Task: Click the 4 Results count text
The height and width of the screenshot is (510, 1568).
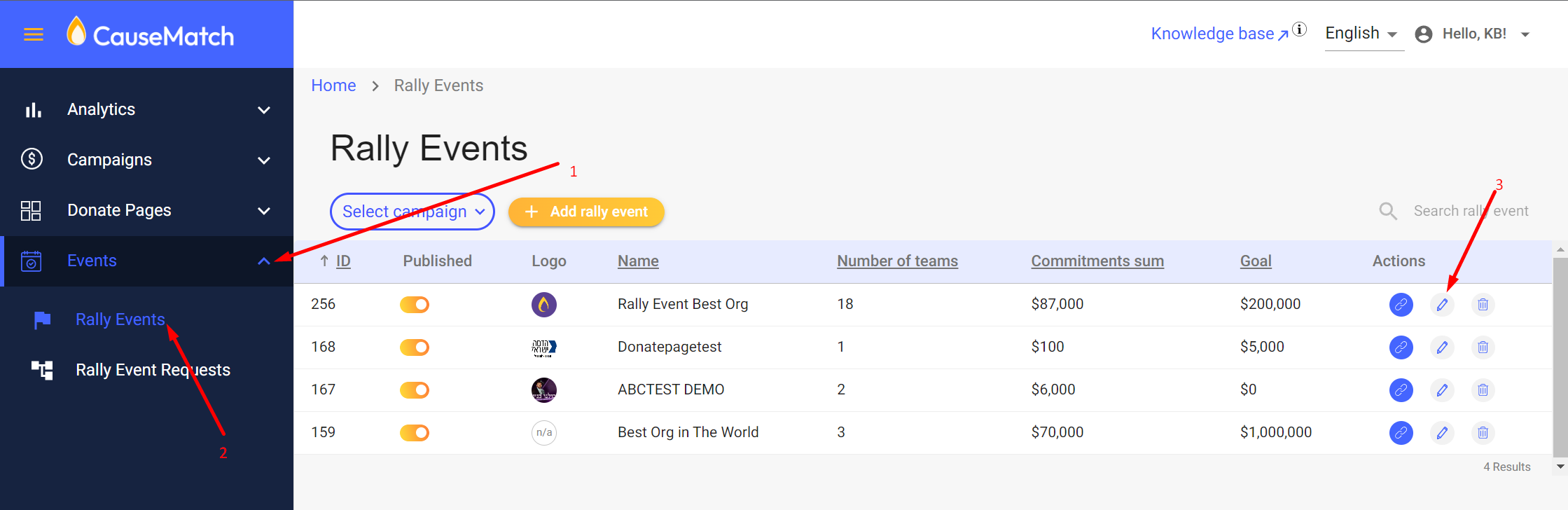Action: (1507, 467)
